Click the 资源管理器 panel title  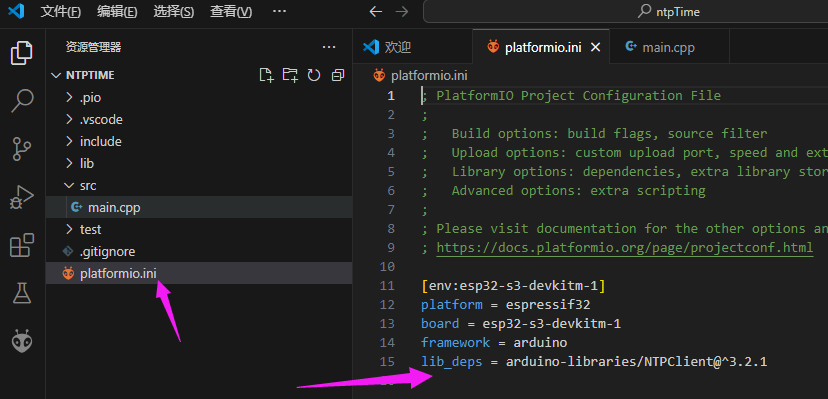[x=93, y=48]
